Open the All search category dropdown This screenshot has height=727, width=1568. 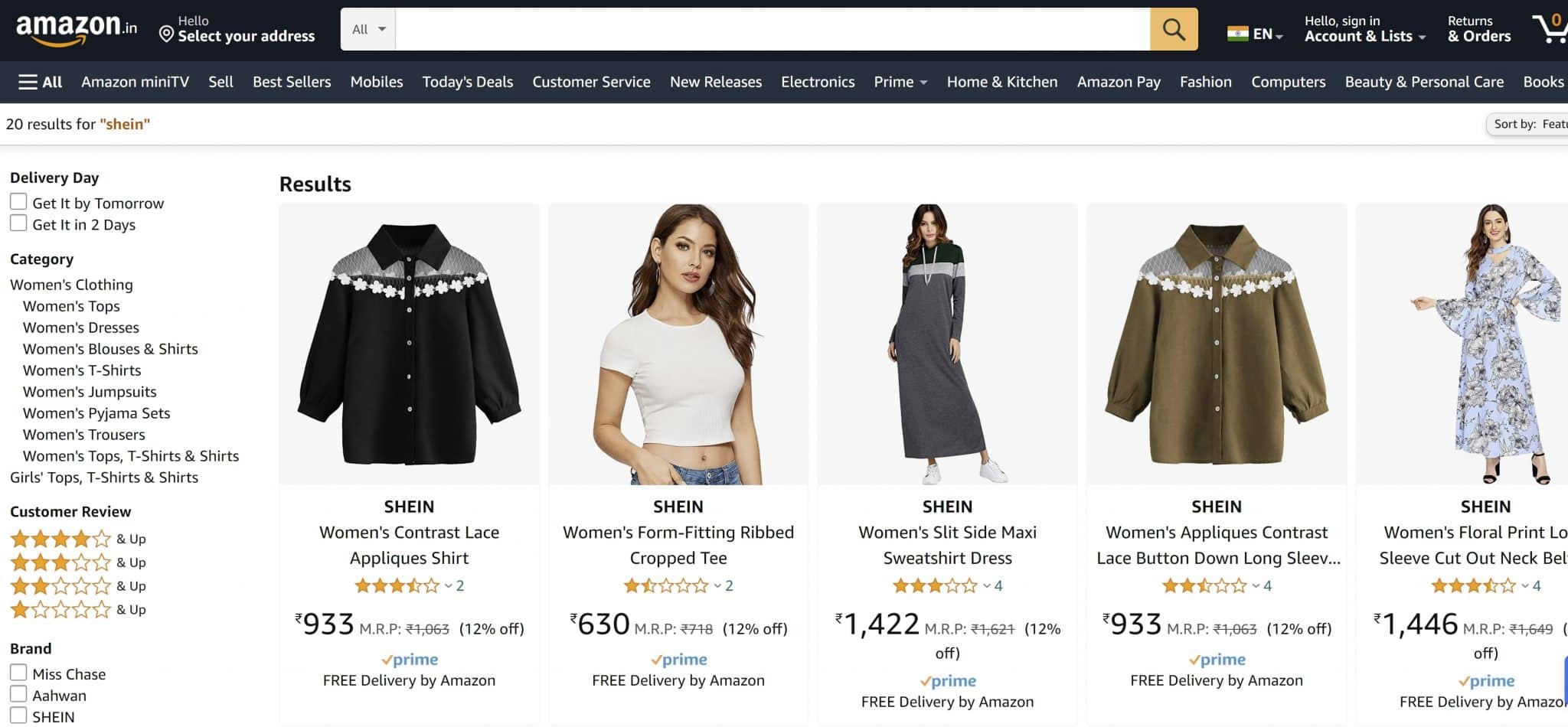pos(368,29)
